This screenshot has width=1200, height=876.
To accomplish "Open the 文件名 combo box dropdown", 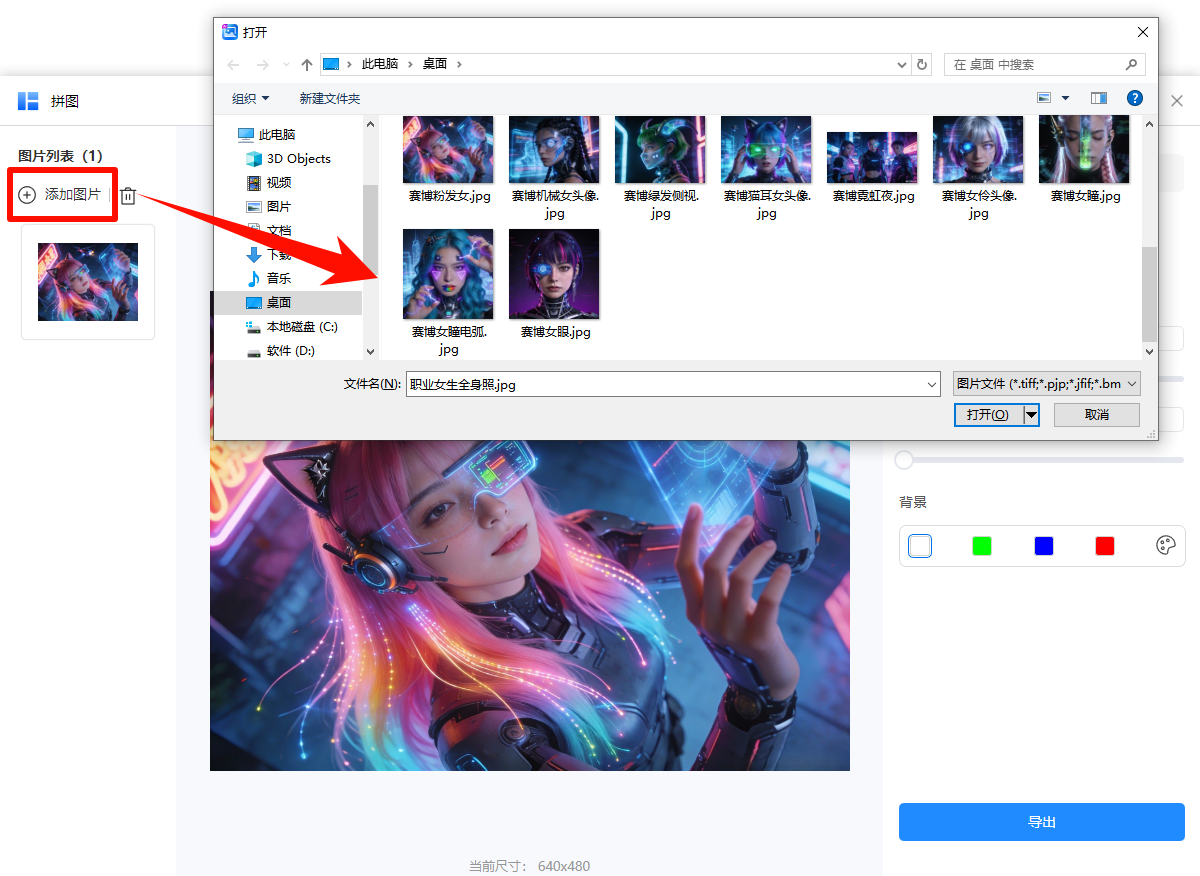I will pos(930,383).
